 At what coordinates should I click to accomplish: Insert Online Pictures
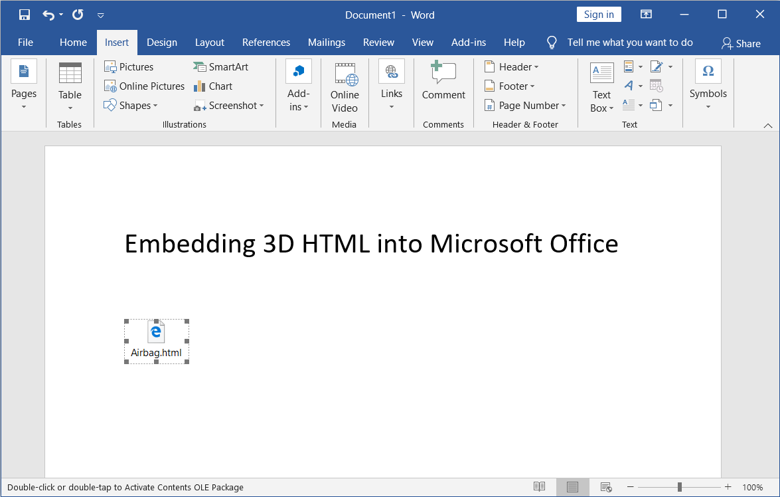tap(144, 86)
